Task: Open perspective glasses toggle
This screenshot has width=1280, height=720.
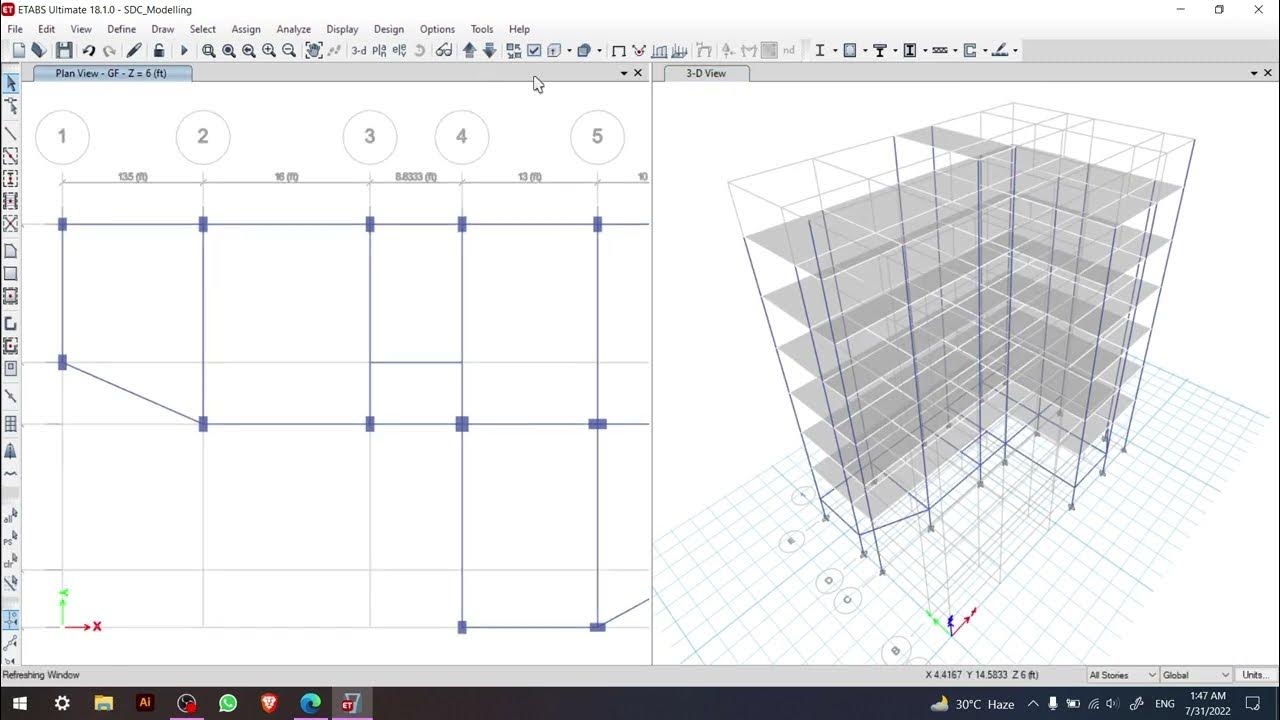Action: pyautogui.click(x=444, y=50)
